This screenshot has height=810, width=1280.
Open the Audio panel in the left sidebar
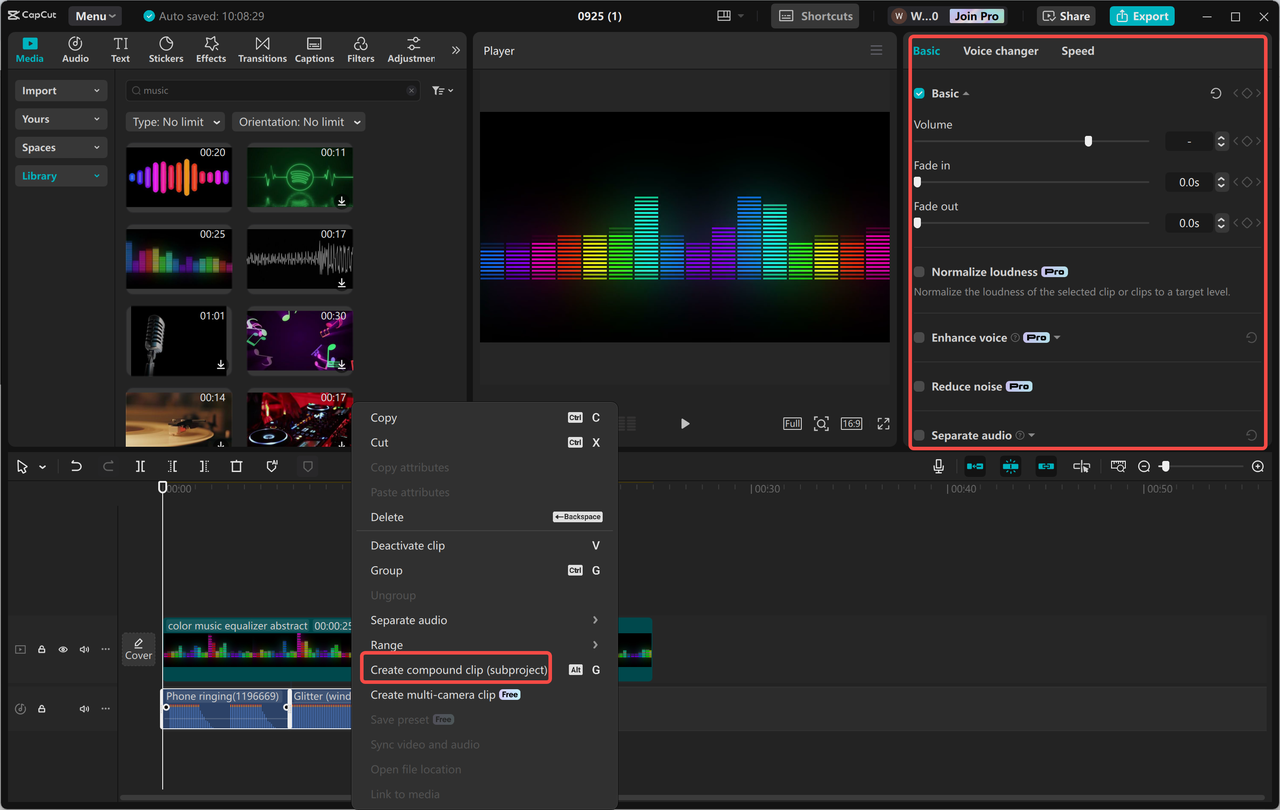pos(74,49)
